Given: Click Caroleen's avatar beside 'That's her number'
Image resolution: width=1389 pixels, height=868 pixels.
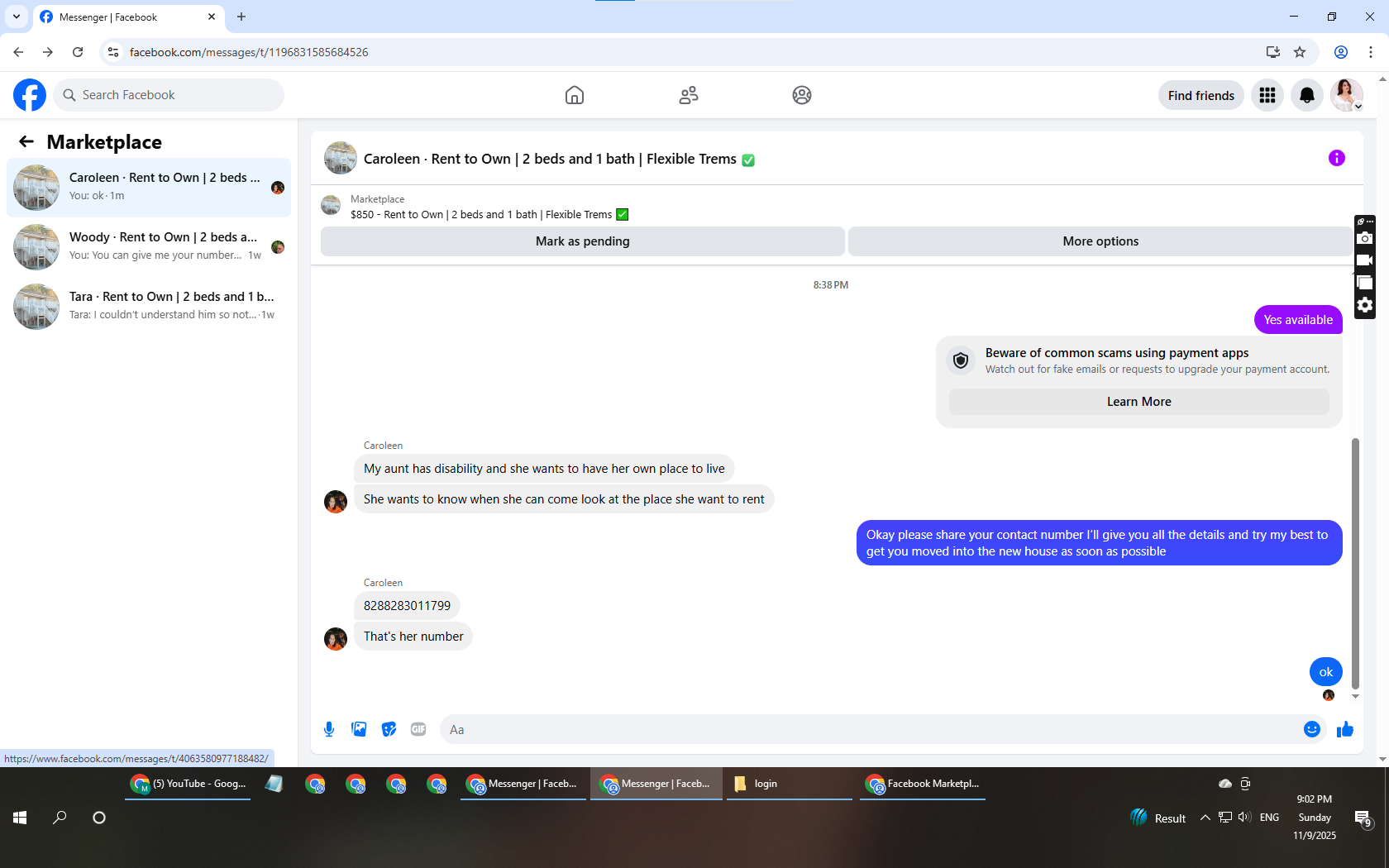Looking at the screenshot, I should click(x=336, y=639).
